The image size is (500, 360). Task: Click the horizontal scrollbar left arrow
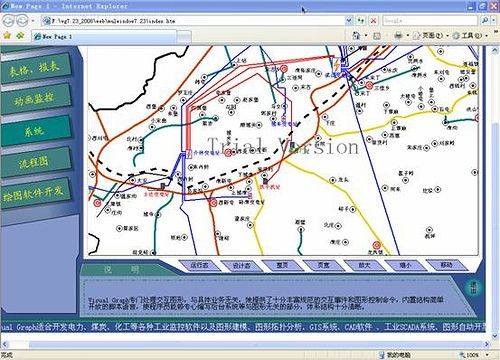coord(5,344)
